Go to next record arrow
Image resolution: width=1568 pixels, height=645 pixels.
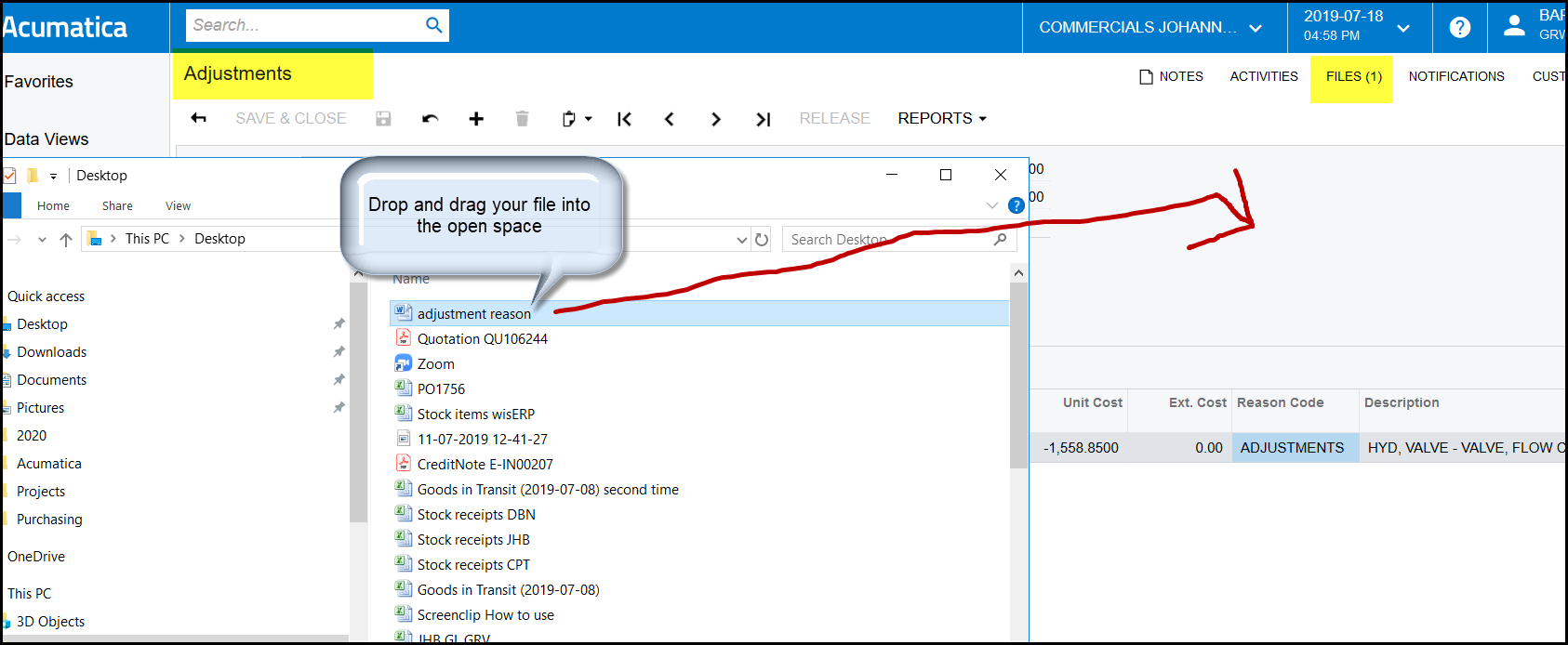715,119
